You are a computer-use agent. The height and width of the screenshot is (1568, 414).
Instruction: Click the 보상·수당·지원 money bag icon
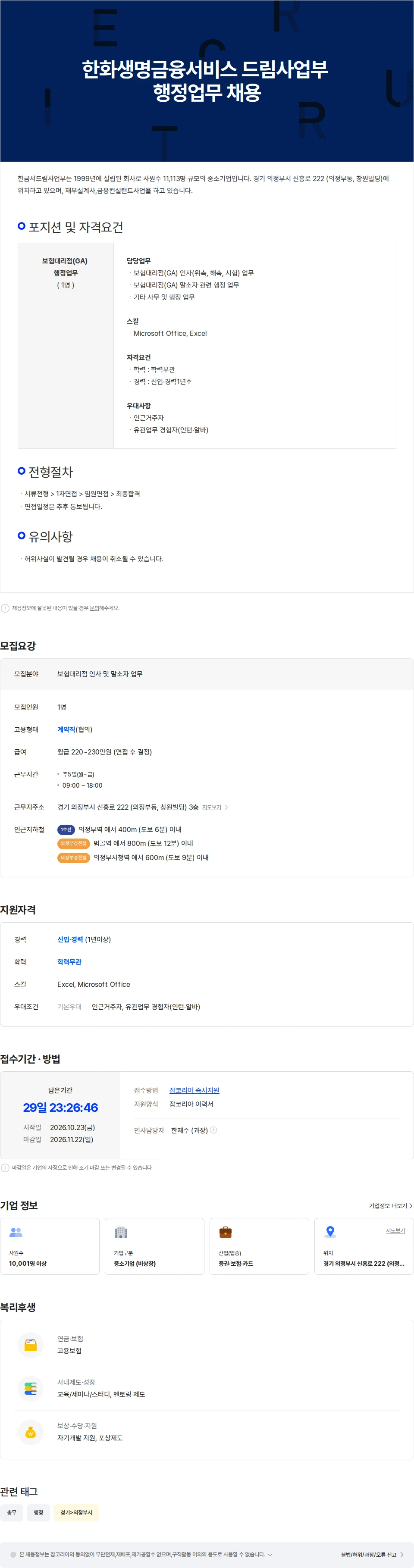pyautogui.click(x=31, y=1432)
